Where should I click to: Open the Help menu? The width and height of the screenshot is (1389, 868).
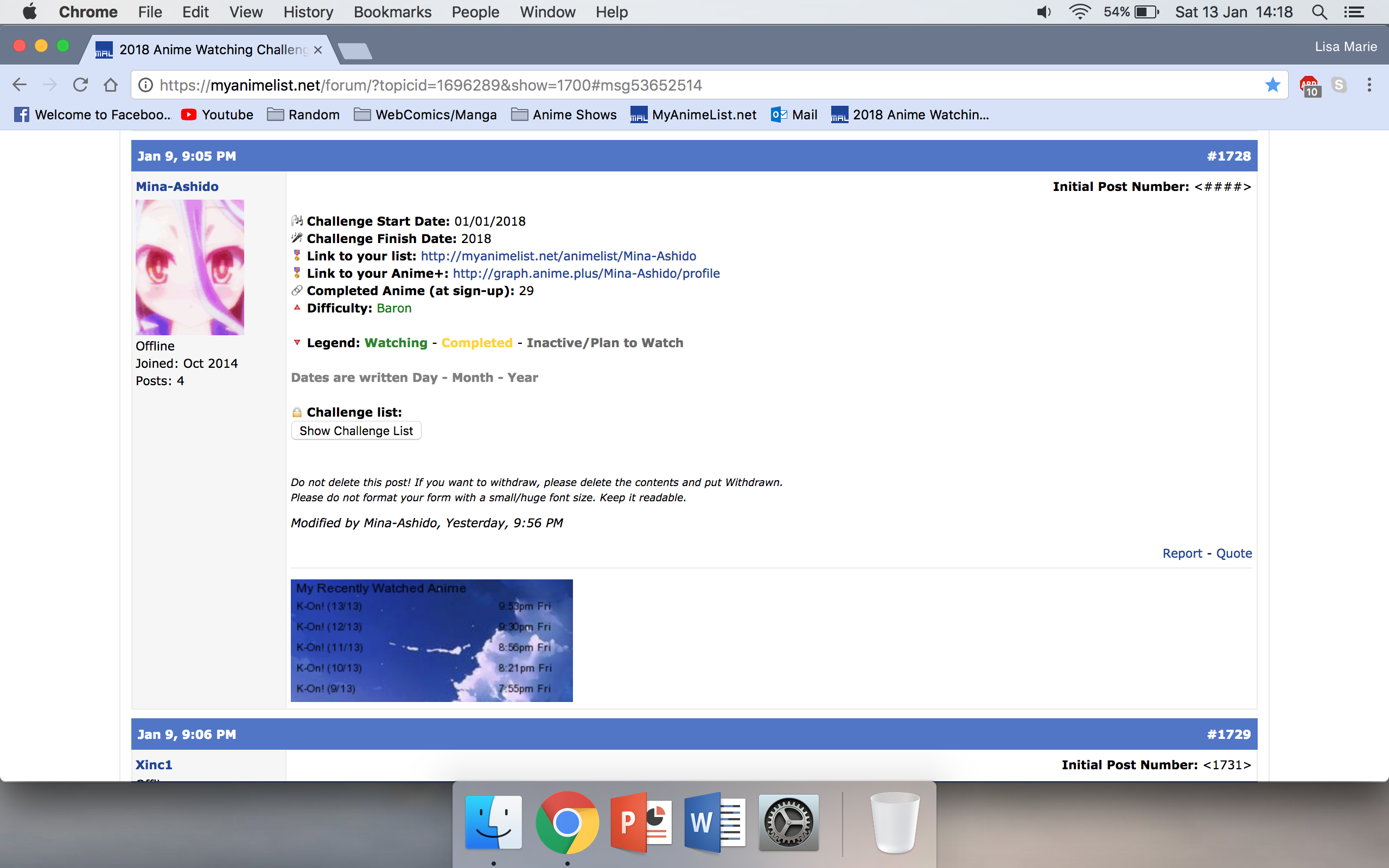[611, 12]
